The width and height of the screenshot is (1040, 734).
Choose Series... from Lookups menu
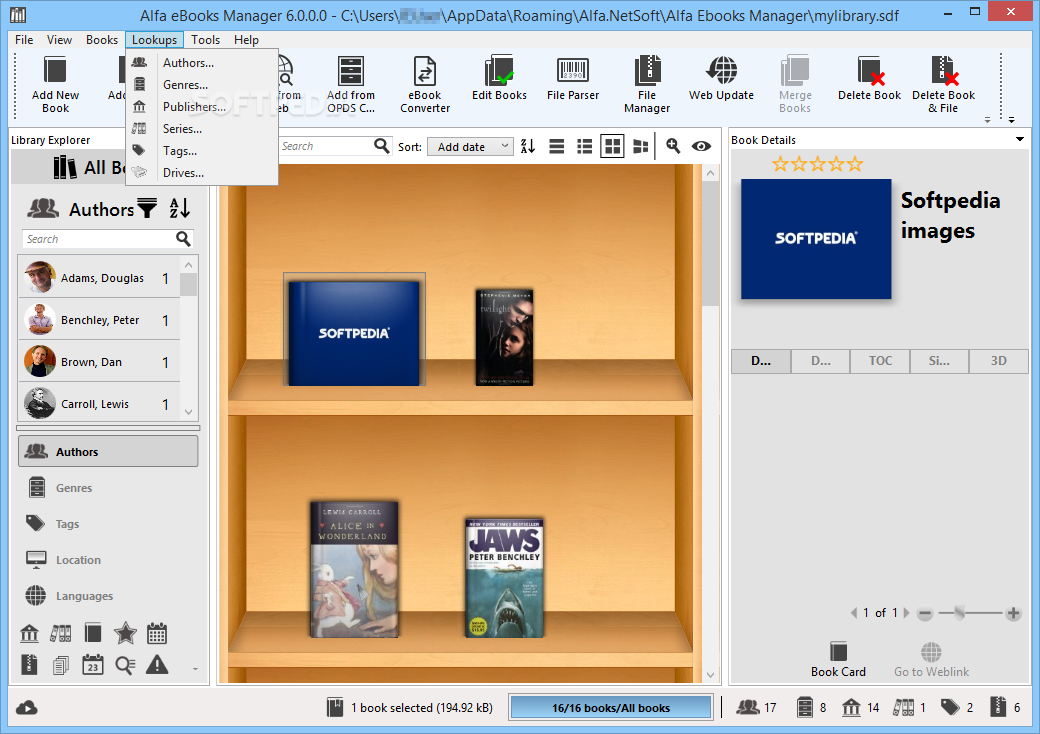[x=202, y=129]
